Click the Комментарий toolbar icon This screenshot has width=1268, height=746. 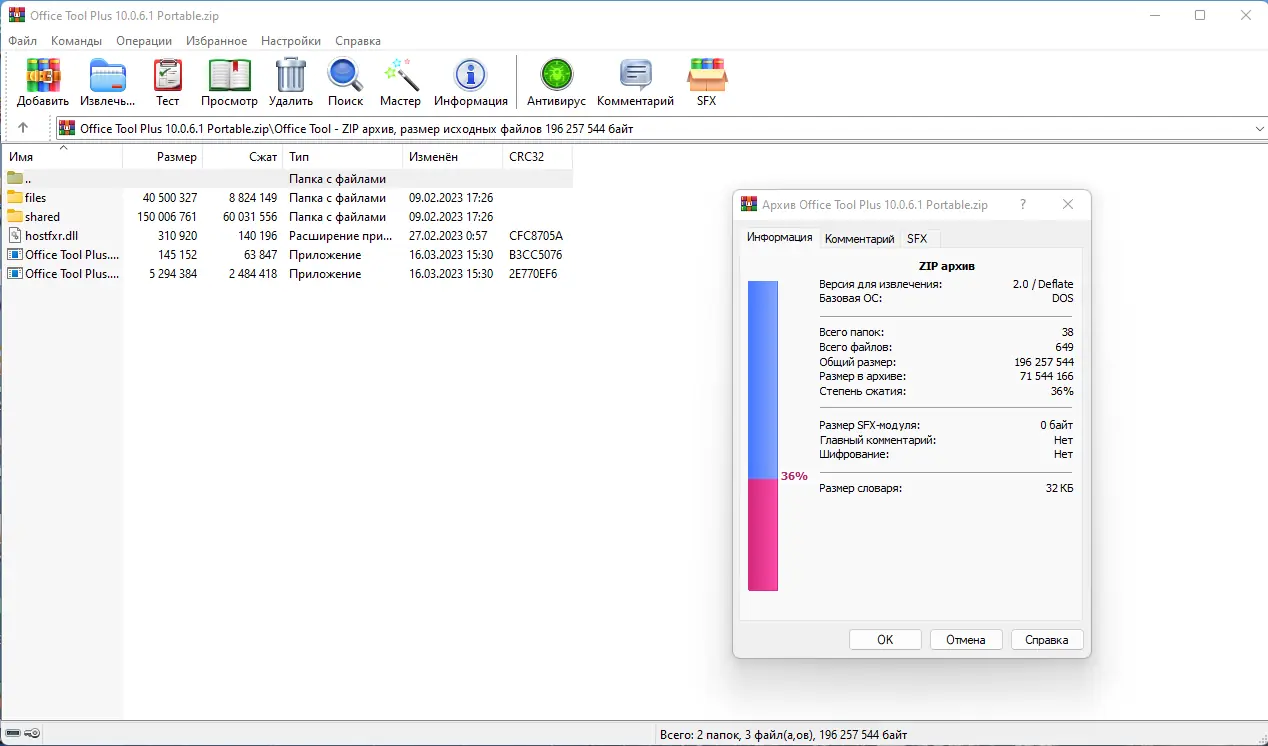pos(635,75)
